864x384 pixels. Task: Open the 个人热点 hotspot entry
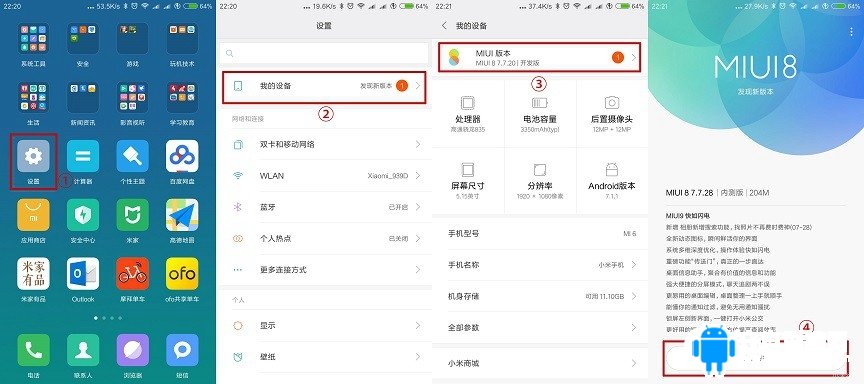click(324, 239)
